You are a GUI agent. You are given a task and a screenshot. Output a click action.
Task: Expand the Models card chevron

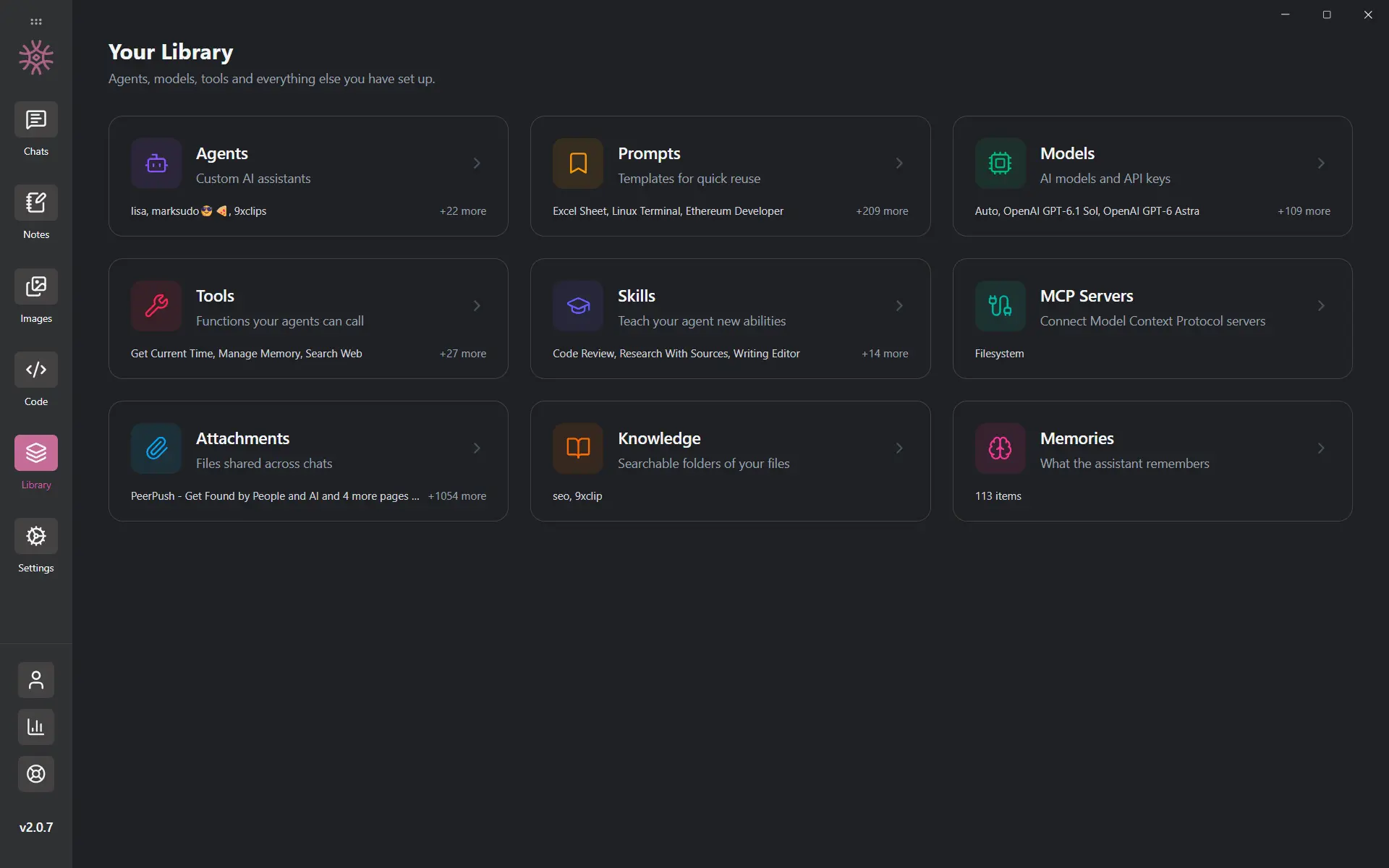point(1321,163)
